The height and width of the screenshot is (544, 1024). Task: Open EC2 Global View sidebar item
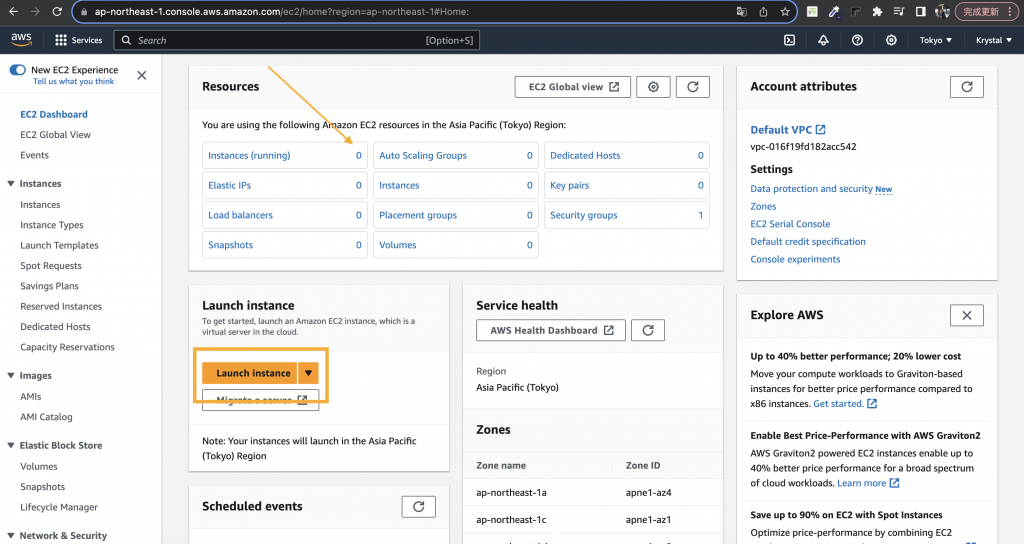56,135
